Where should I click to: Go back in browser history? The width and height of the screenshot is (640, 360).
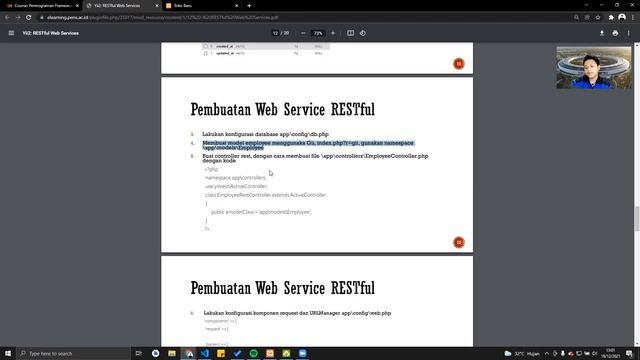[7, 18]
